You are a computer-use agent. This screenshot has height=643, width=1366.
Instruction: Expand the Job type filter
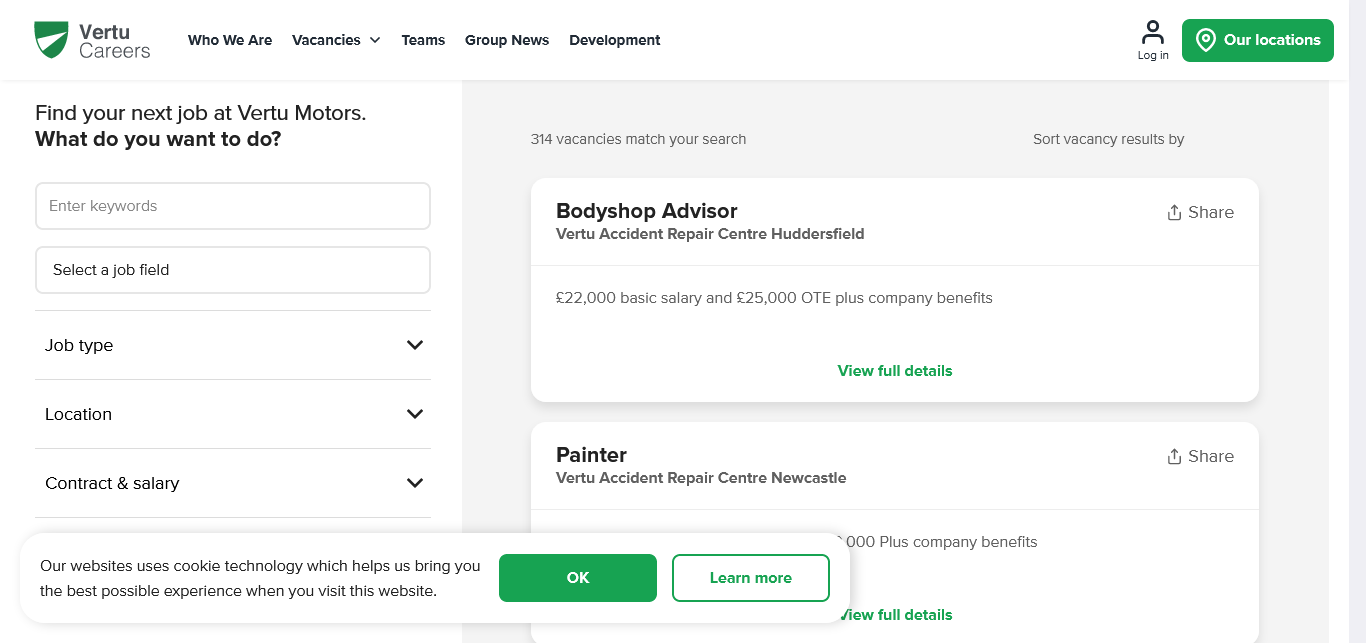[415, 345]
